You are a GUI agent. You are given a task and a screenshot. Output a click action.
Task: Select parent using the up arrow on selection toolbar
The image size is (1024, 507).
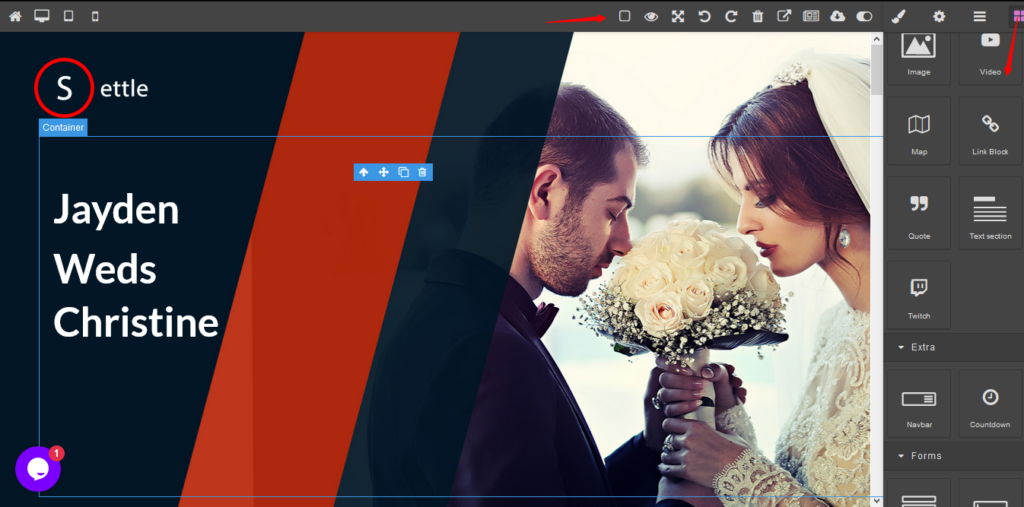364,172
